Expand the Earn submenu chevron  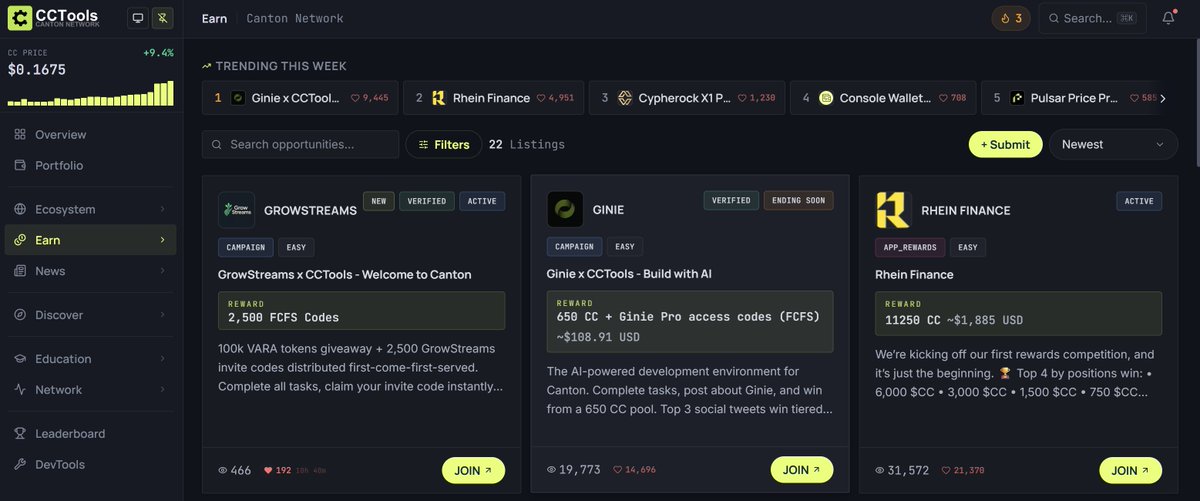point(162,240)
